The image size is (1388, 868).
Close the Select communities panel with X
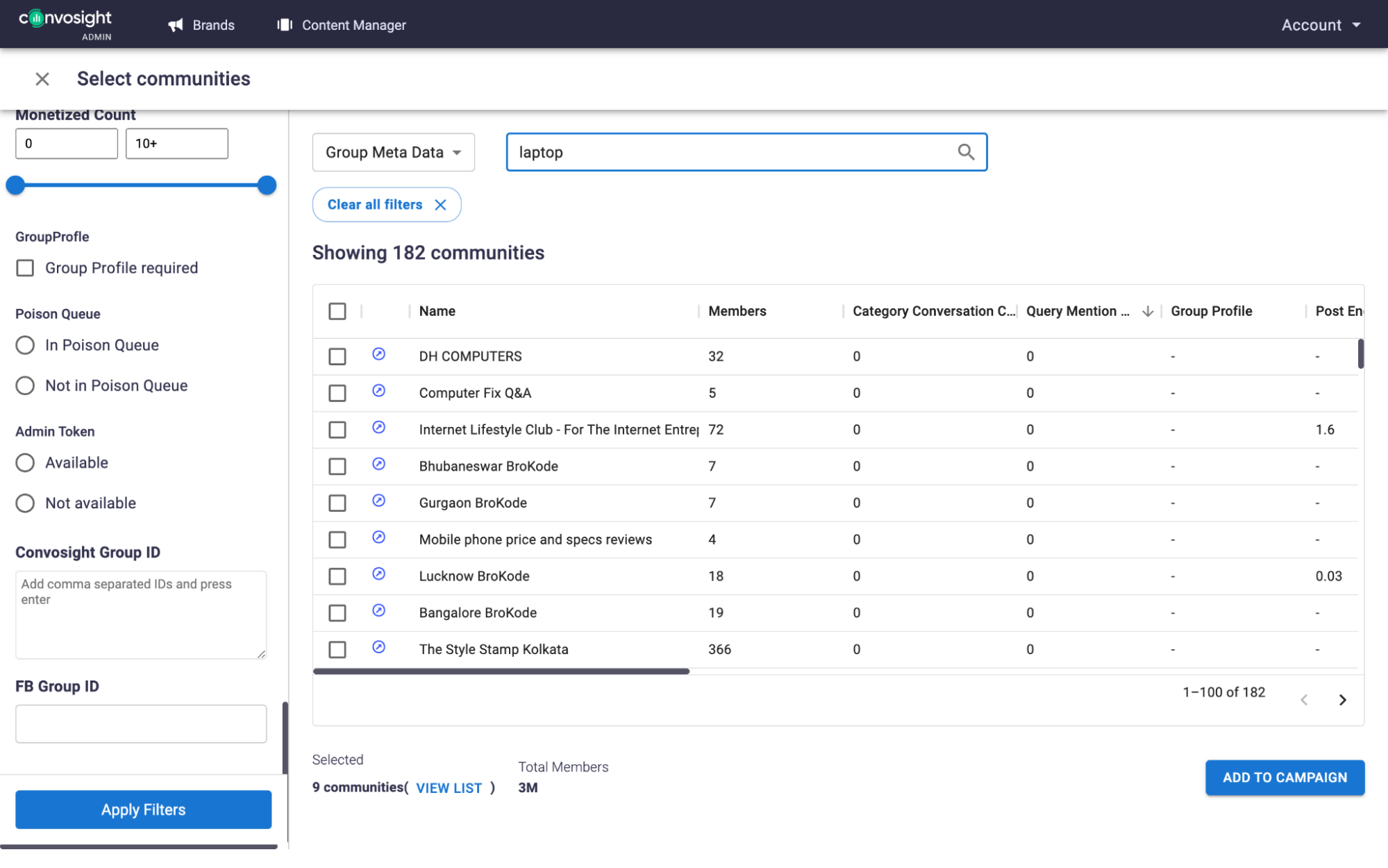tap(42, 79)
